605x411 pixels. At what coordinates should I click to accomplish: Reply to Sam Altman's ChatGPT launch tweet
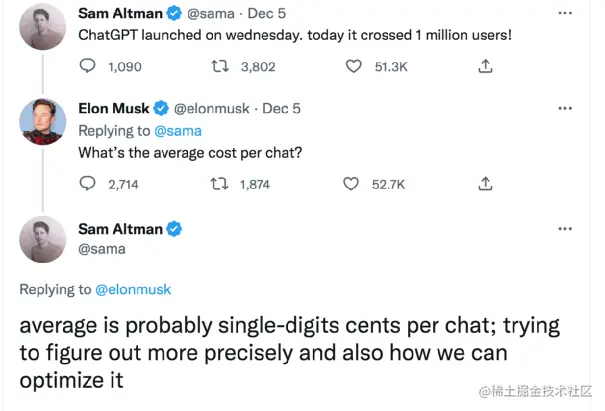(x=88, y=66)
